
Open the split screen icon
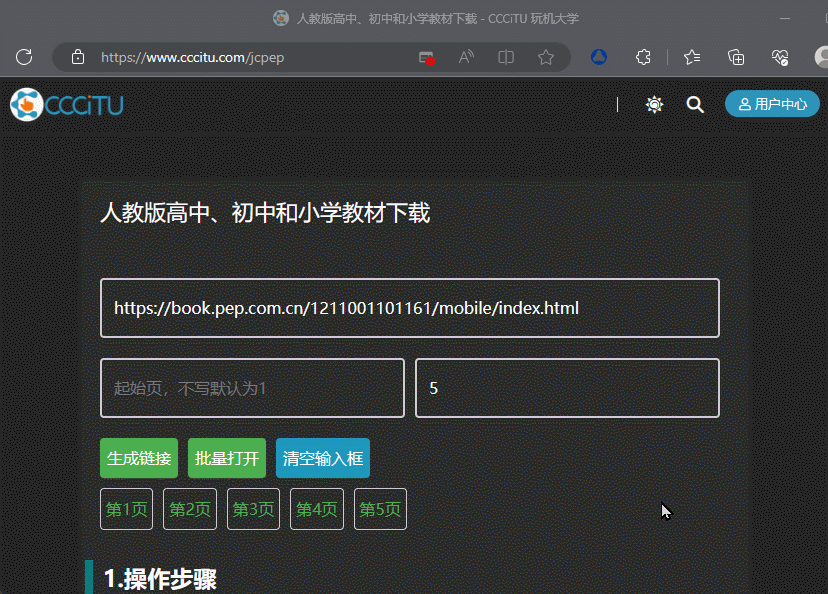tap(506, 57)
